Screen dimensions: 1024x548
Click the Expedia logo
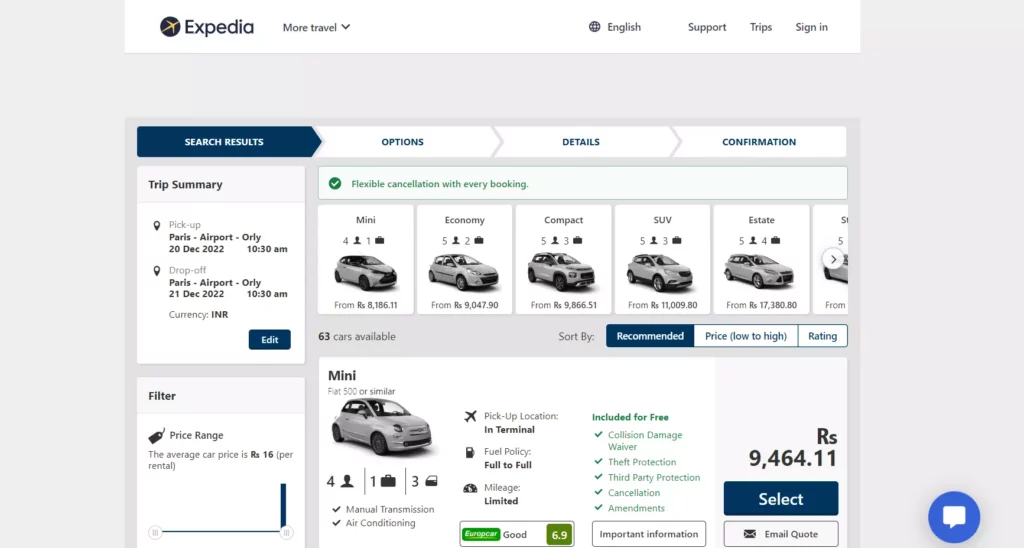[x=206, y=27]
